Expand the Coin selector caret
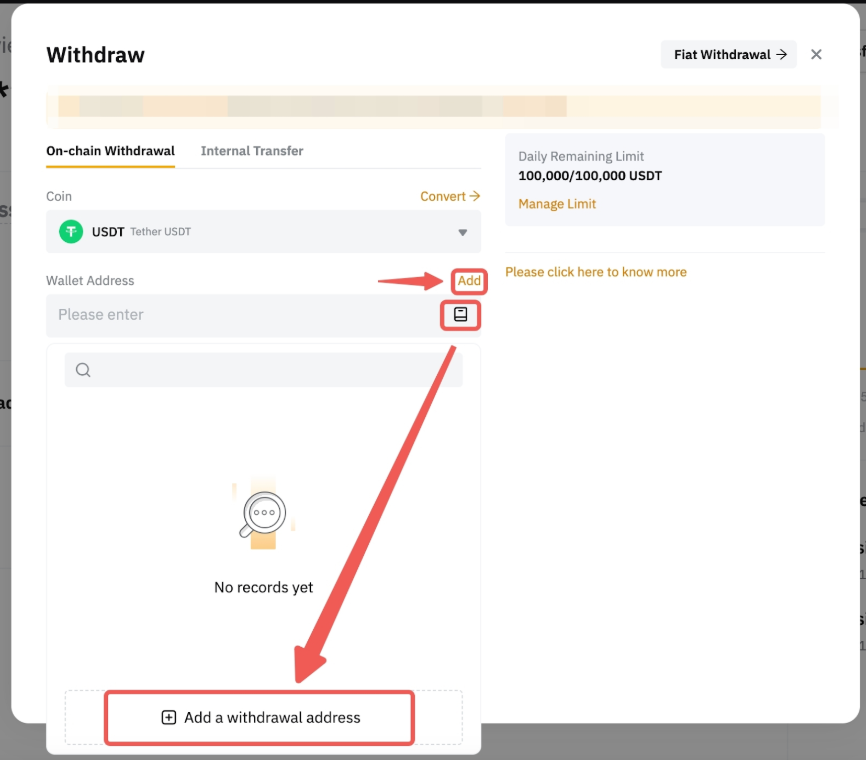The image size is (866, 760). 462,232
